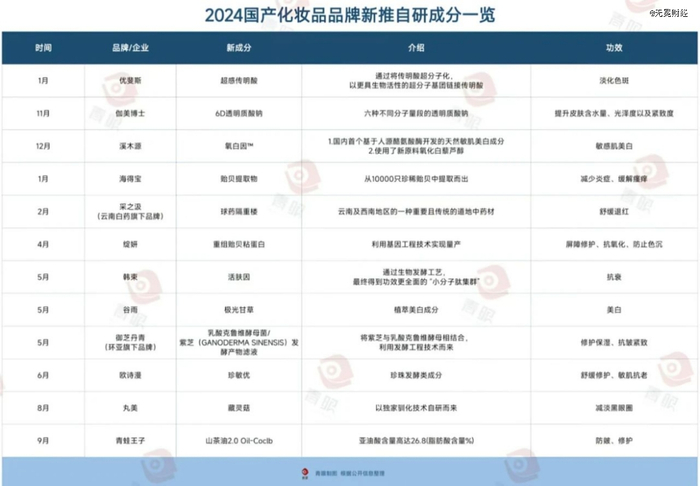Image resolution: width=700 pixels, height=486 pixels.
Task: Click the ingredient 鲍贝提取物
Action: (x=239, y=179)
